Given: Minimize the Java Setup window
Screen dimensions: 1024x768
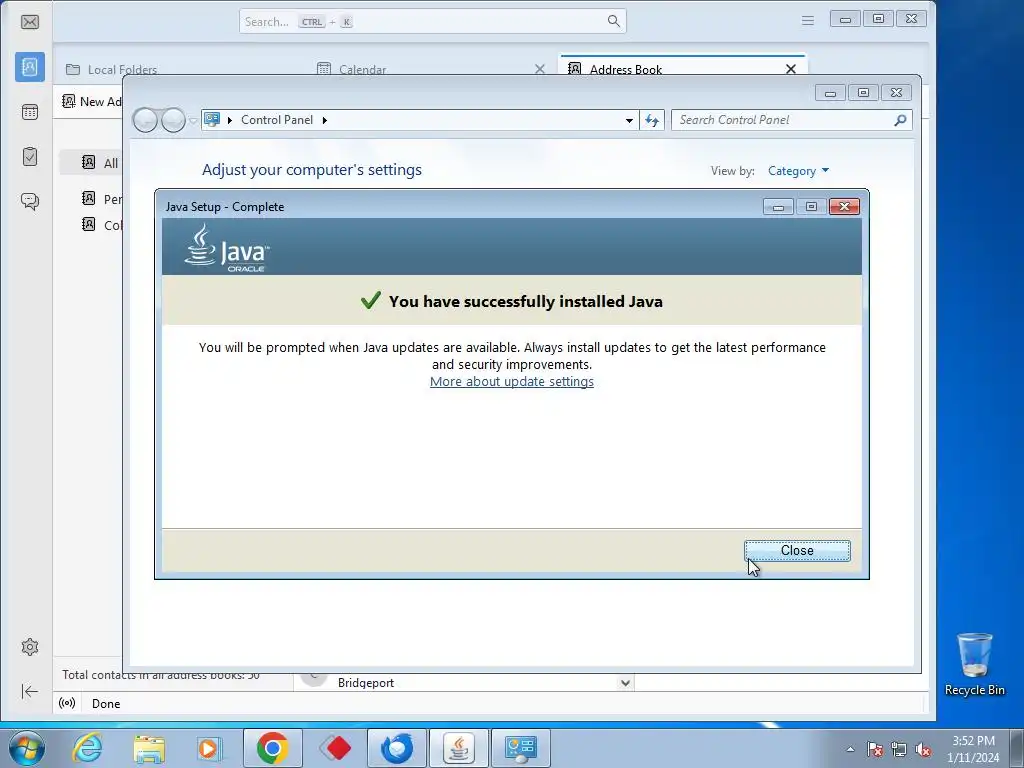Looking at the screenshot, I should coord(778,206).
